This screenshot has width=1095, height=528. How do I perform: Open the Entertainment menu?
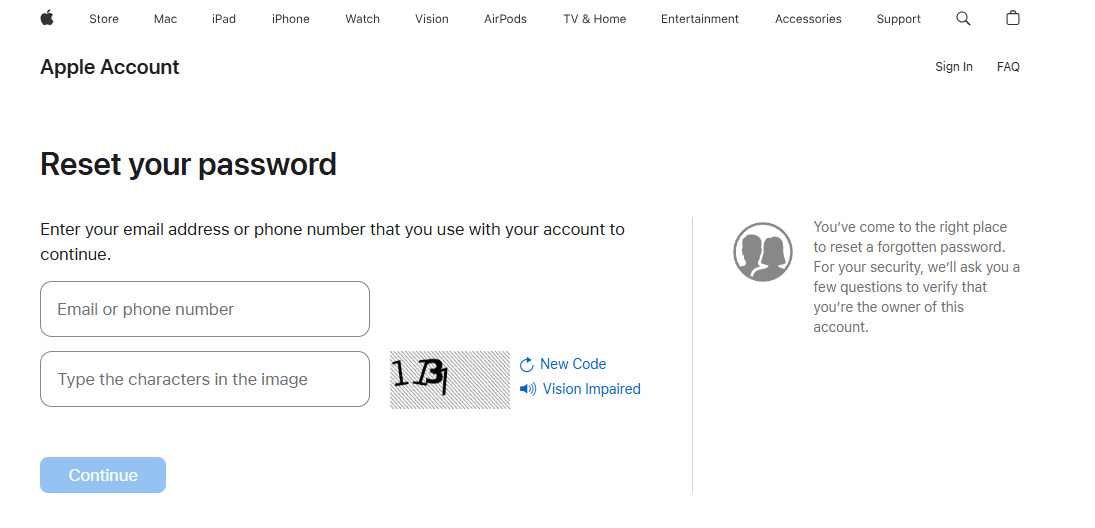coord(700,19)
